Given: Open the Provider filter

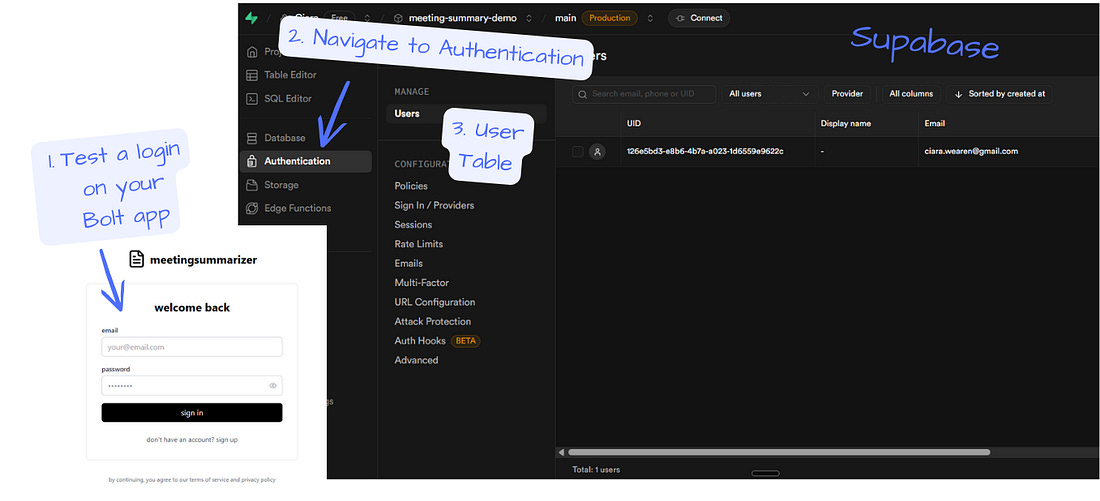Looking at the screenshot, I should click(847, 94).
